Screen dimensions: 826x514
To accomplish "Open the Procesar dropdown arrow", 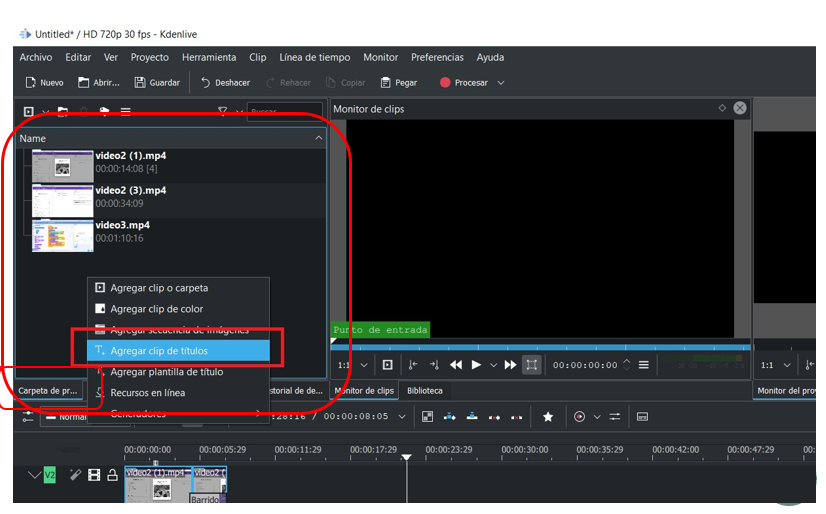I will click(501, 83).
